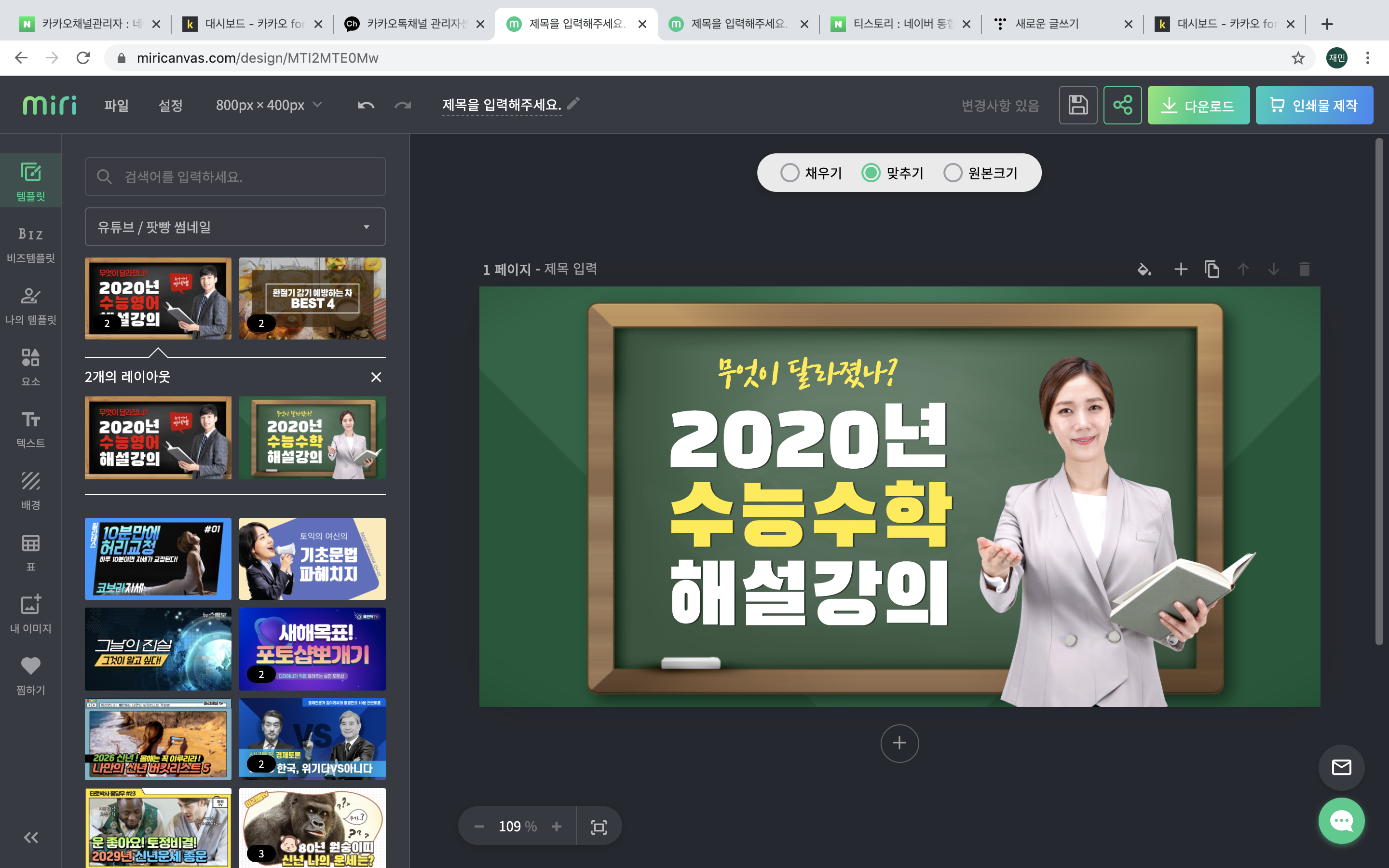Open the 요소 elements panel
Viewport: 1389px width, 868px height.
(x=30, y=366)
